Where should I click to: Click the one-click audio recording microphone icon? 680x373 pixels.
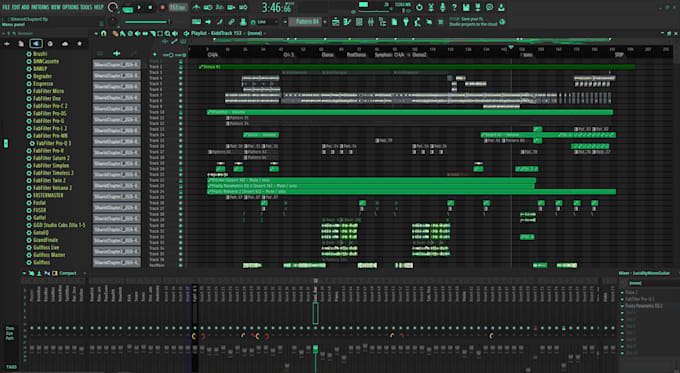coord(443,7)
